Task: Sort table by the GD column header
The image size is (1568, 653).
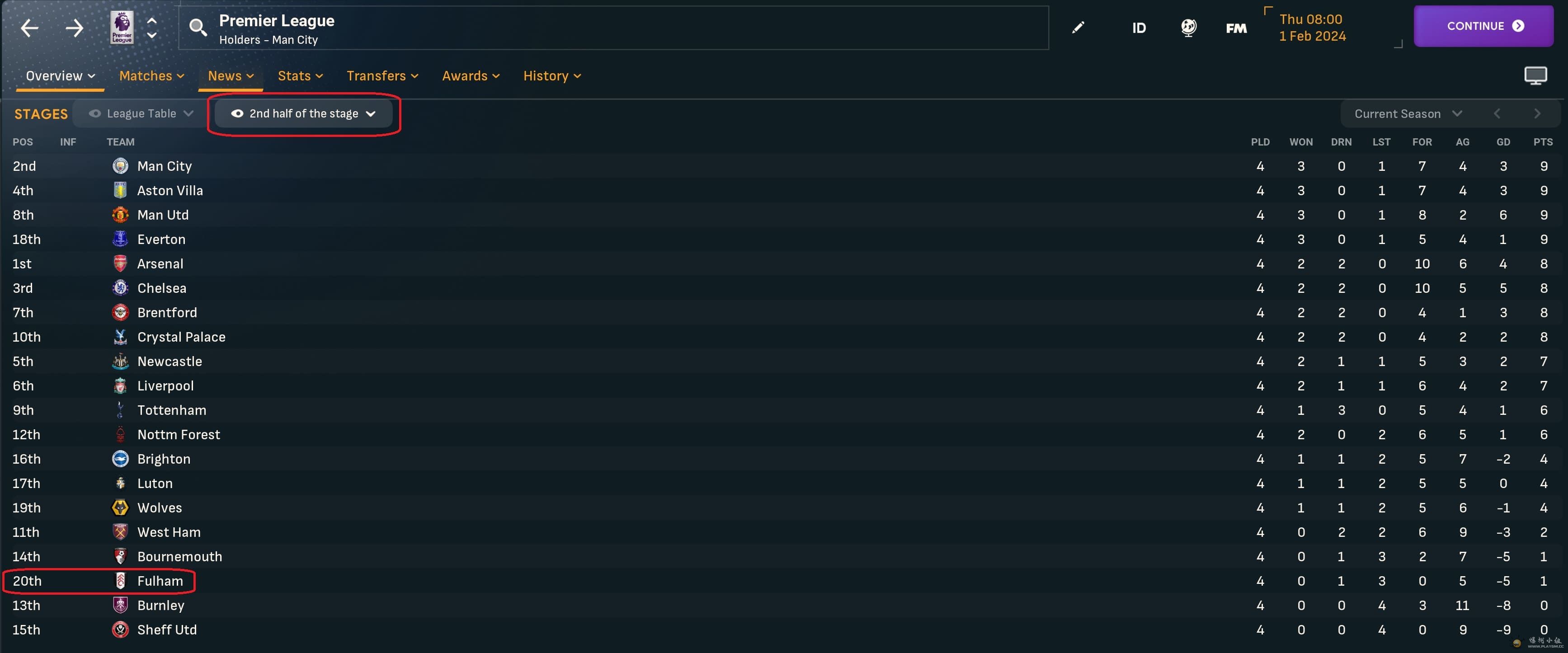Action: point(1503,142)
